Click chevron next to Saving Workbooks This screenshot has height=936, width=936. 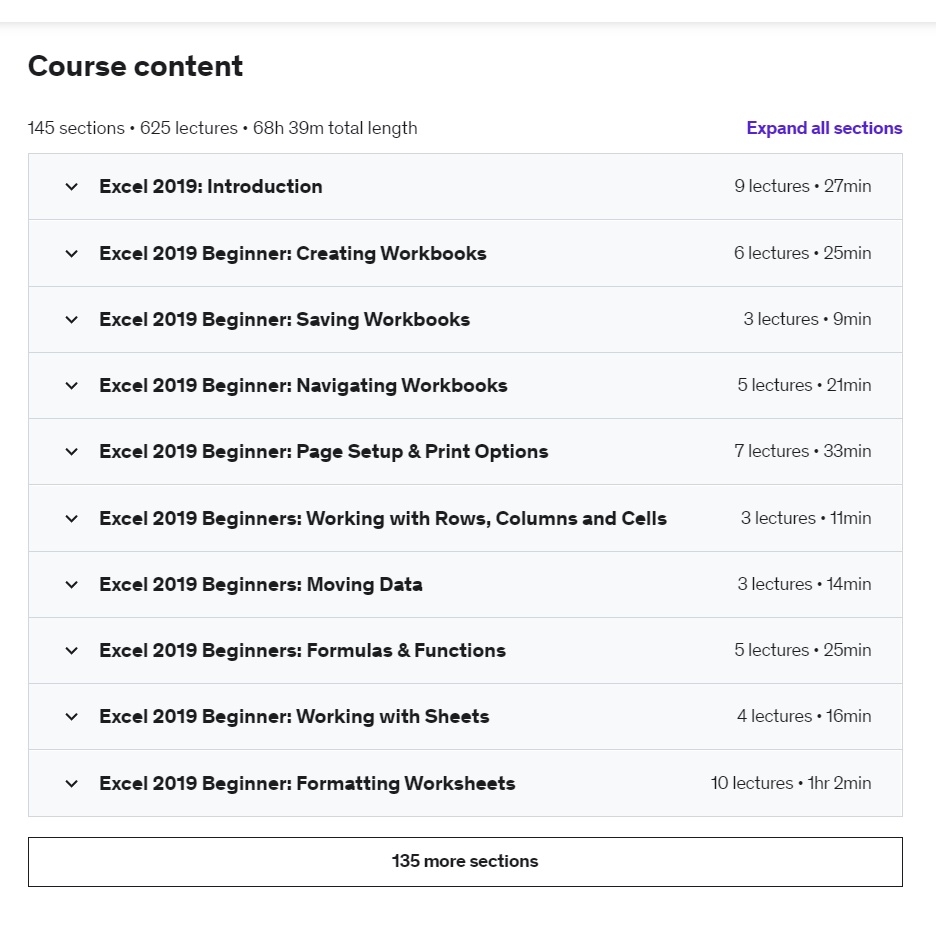click(x=71, y=320)
